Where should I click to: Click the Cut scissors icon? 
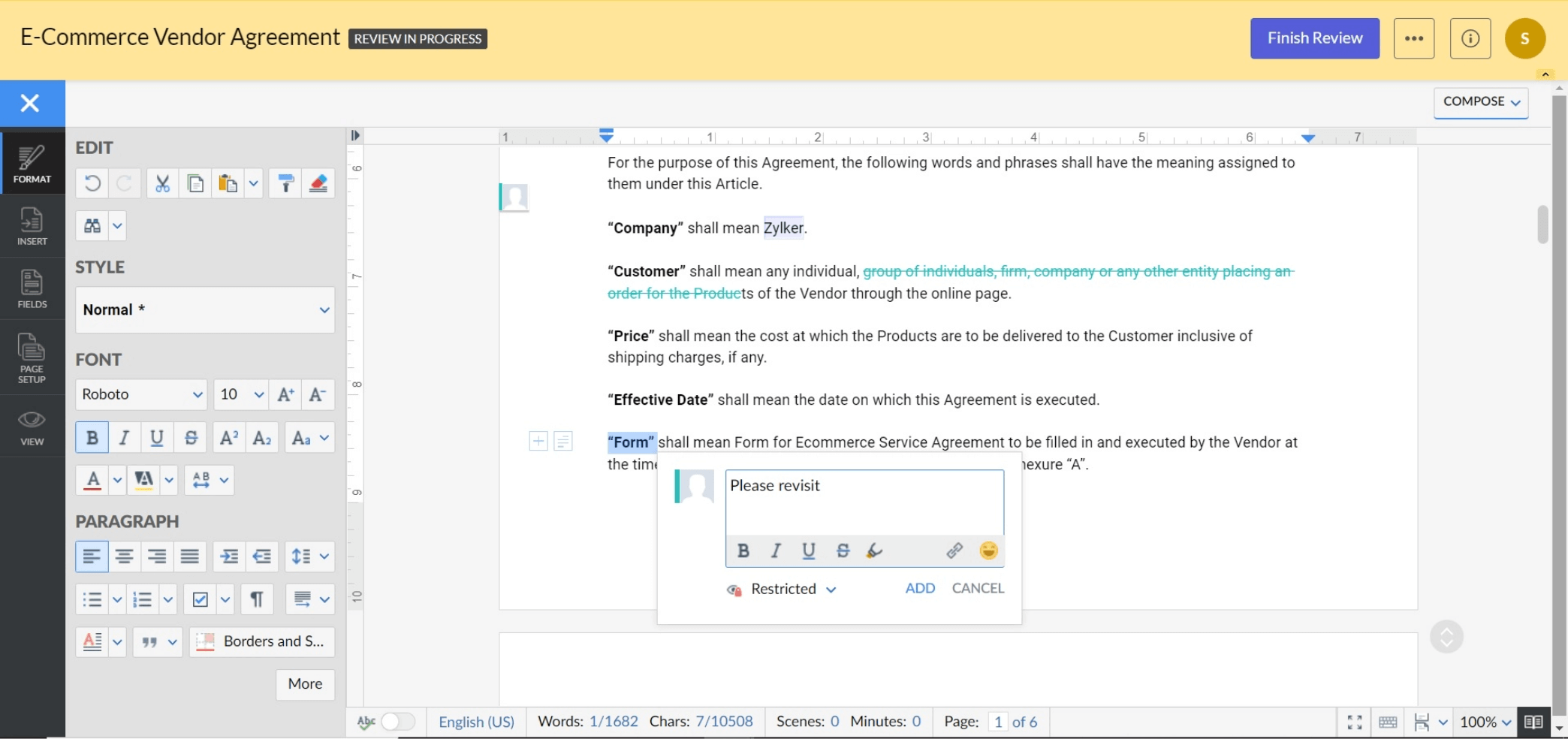click(x=162, y=183)
